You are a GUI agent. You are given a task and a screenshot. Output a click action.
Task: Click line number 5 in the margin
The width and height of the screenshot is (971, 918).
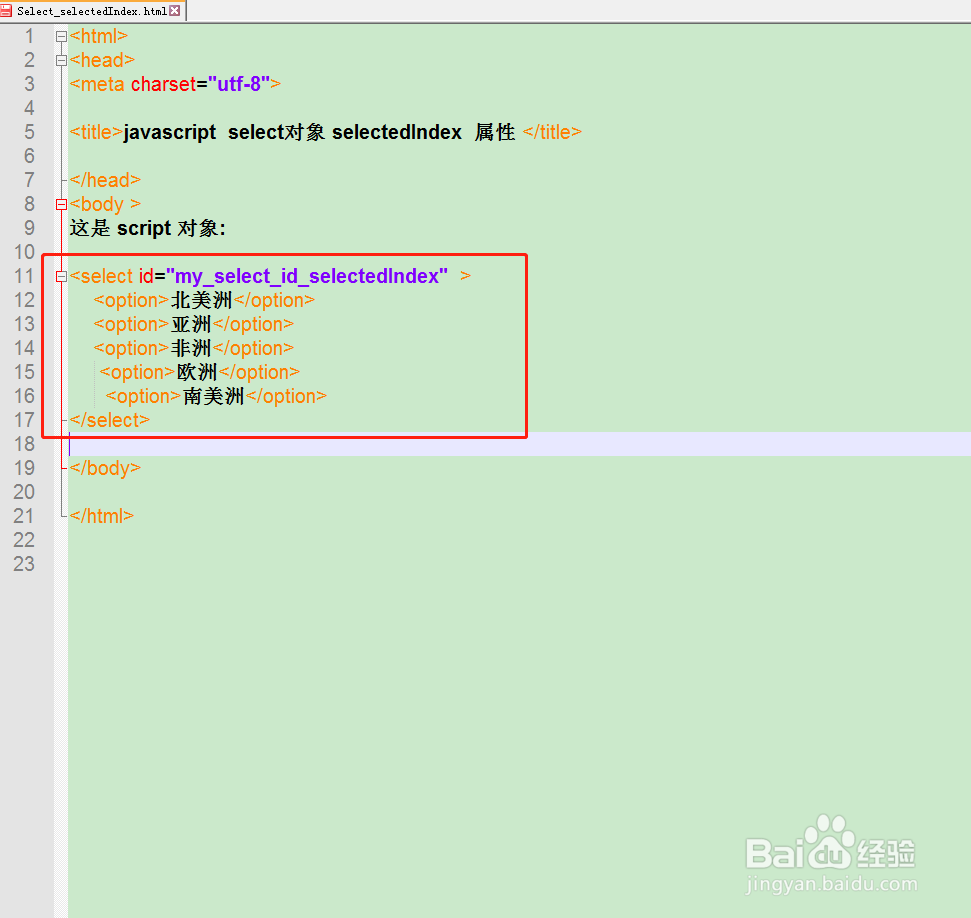tap(29, 132)
